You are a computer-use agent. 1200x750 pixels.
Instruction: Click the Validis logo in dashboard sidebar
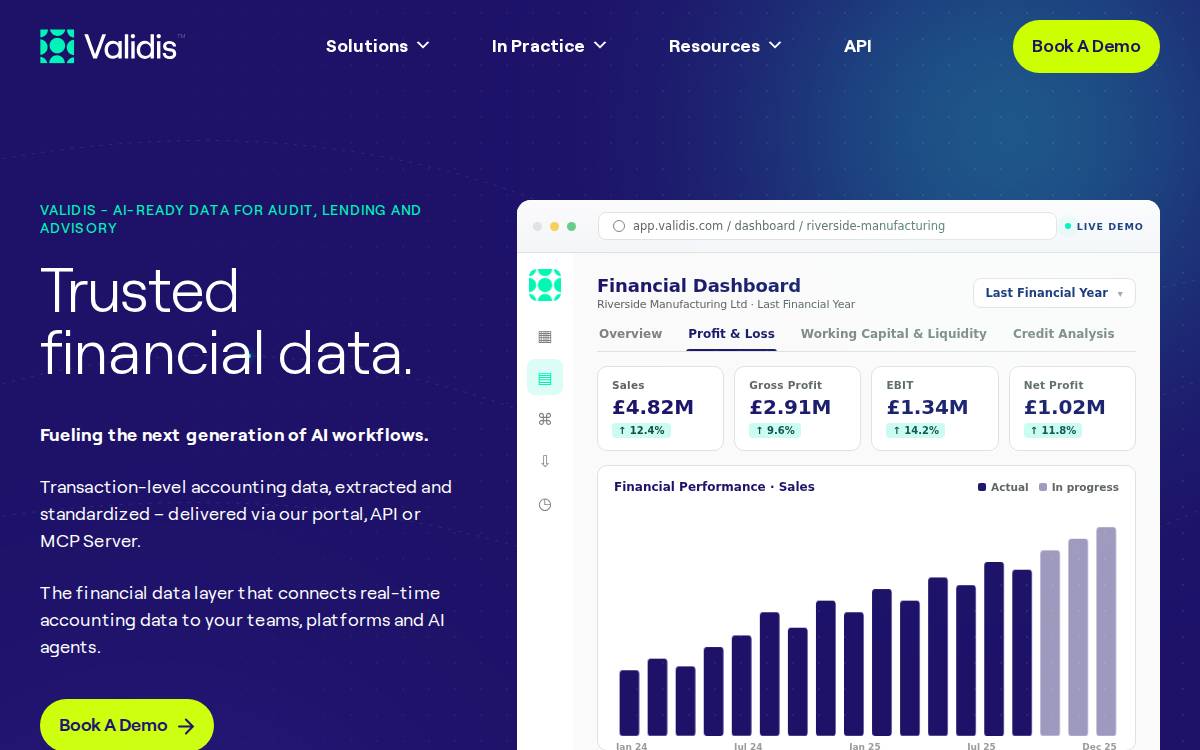click(545, 285)
